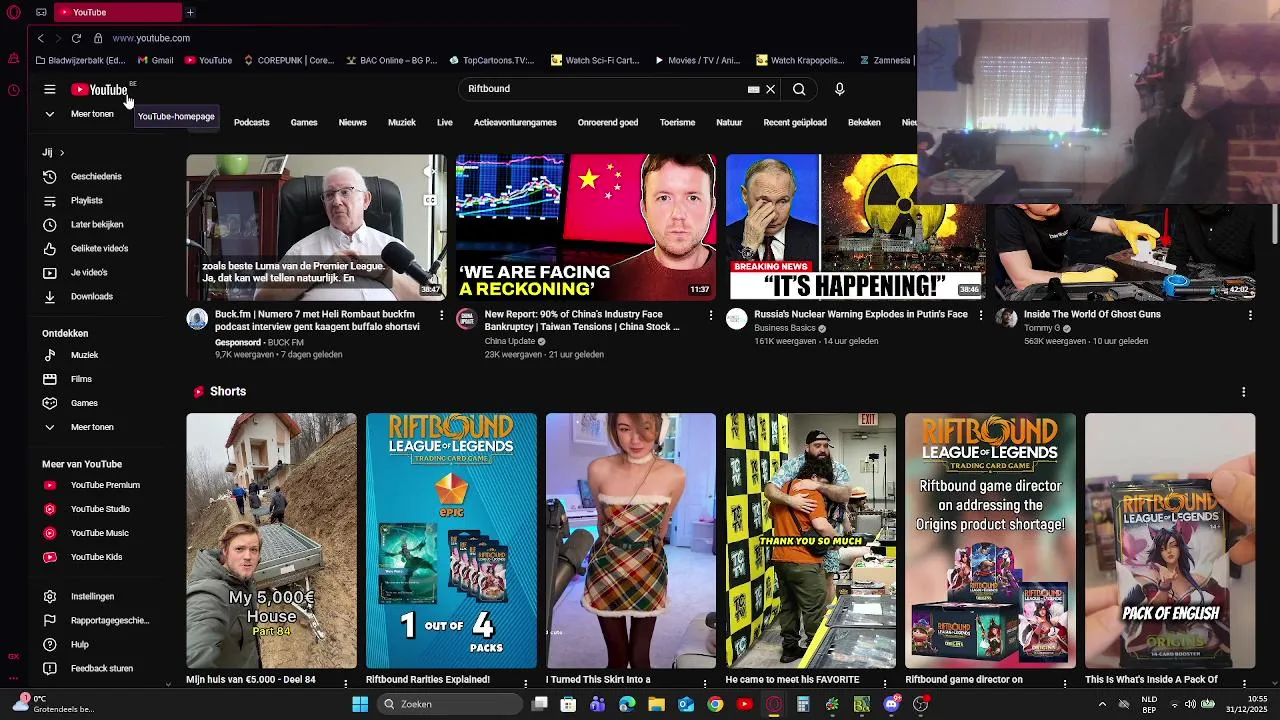Open the Bladwijzerbalk bookmarks folder

[x=80, y=60]
